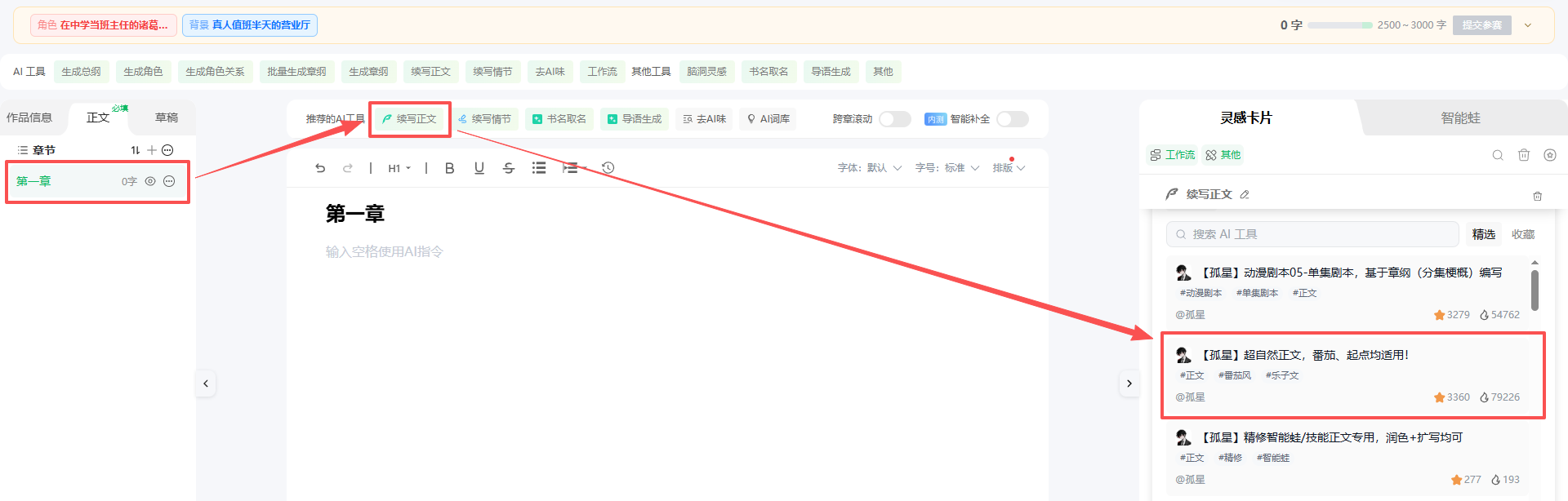Apply underline formatting
Image resolution: width=1568 pixels, height=501 pixels.
[x=479, y=168]
